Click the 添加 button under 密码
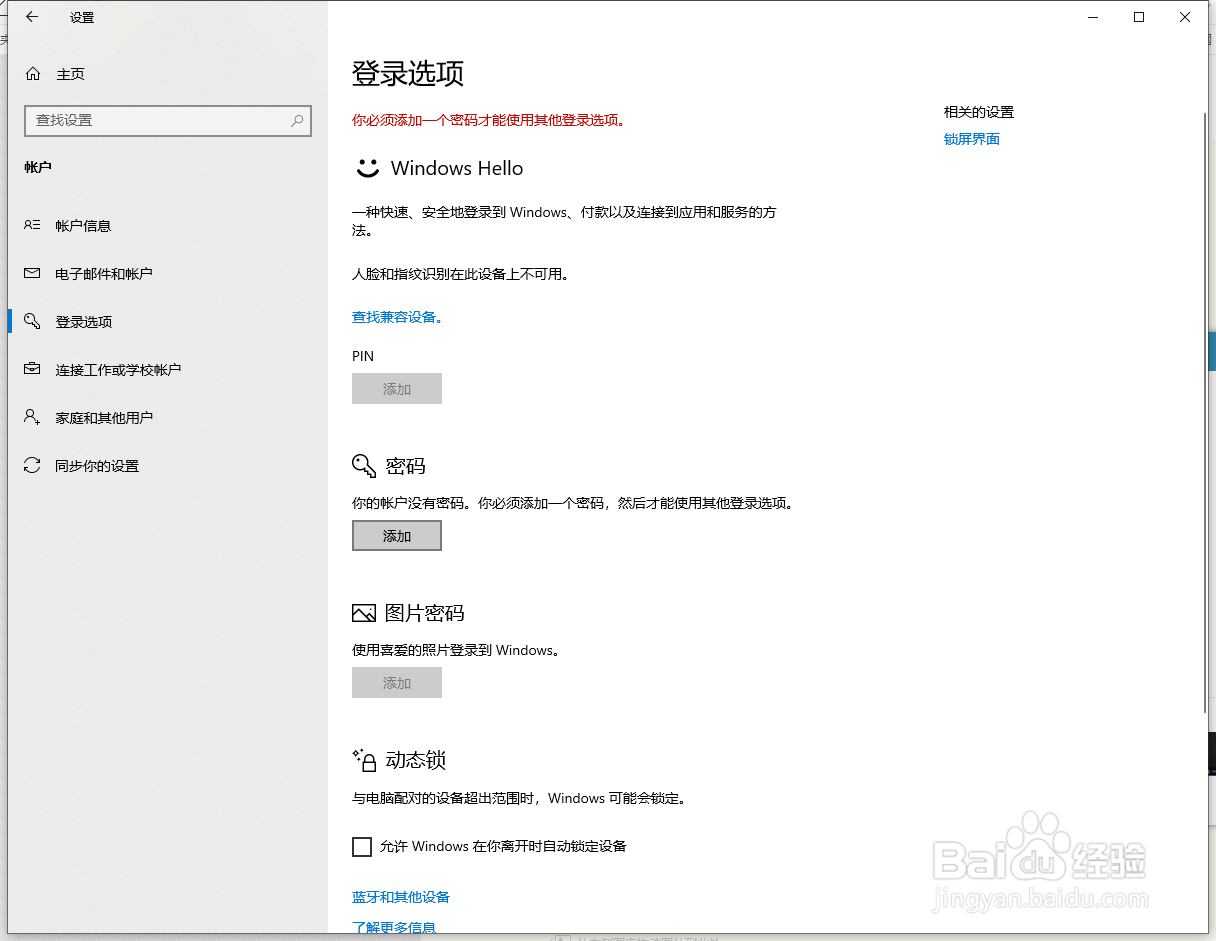The width and height of the screenshot is (1216, 941). (397, 536)
